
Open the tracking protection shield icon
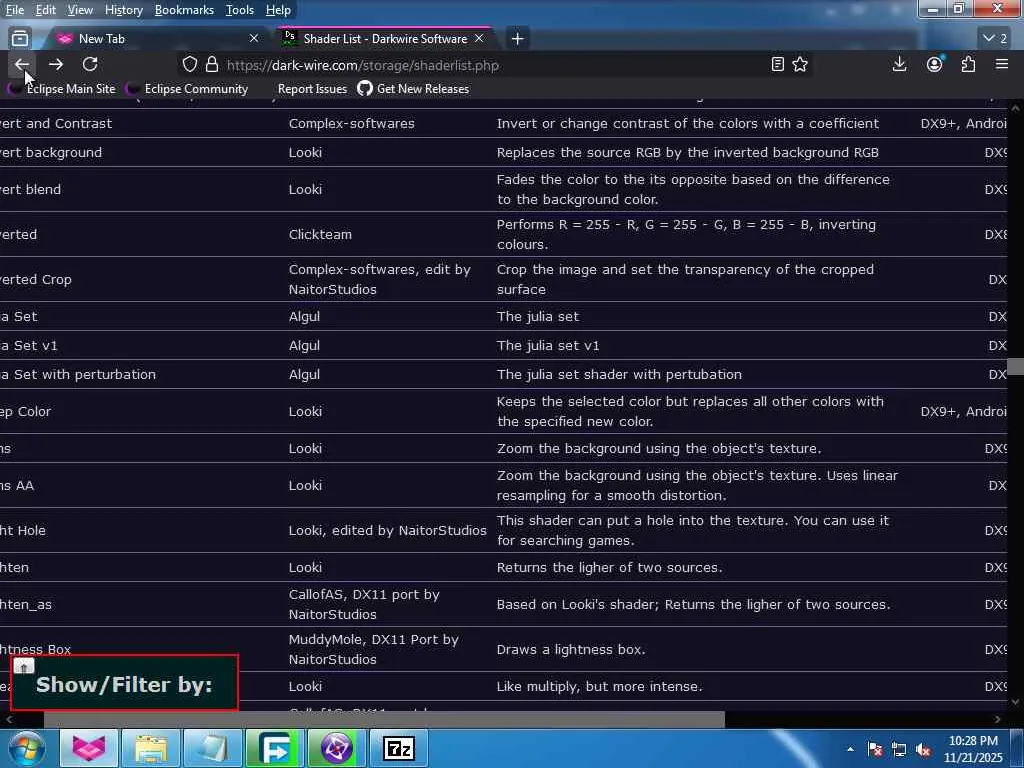coord(189,65)
